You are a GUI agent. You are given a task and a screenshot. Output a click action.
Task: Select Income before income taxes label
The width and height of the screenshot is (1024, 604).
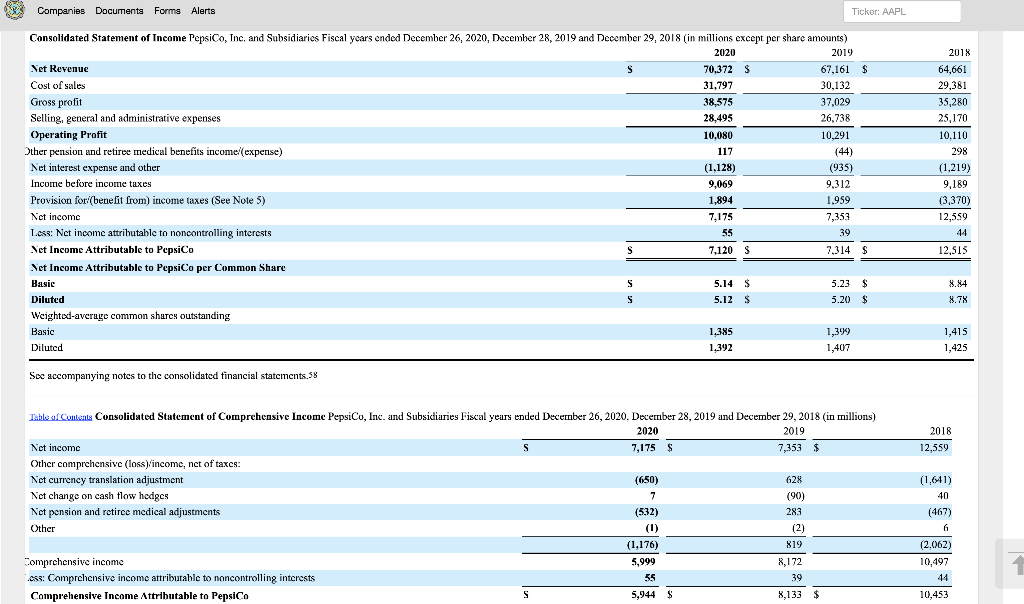[91, 184]
